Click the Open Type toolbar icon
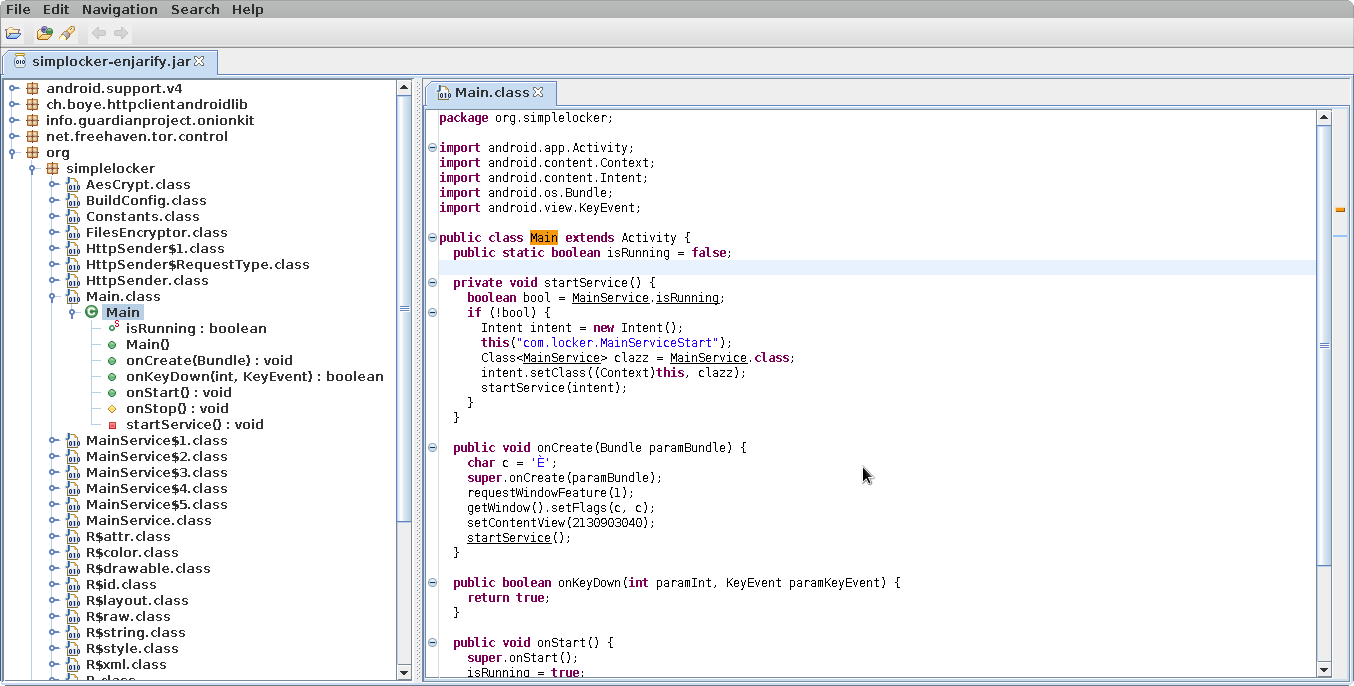The height and width of the screenshot is (686, 1354). coord(44,33)
